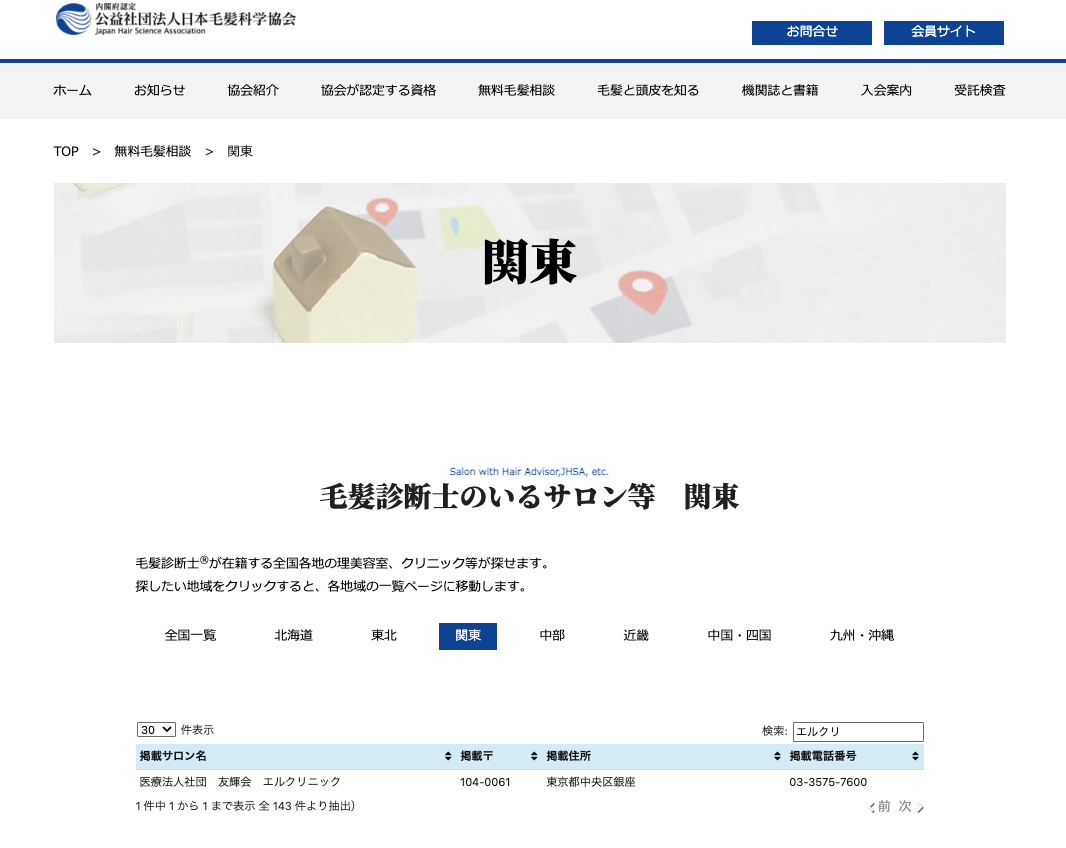
Task: Open the 入会案内 menu item
Action: [x=887, y=90]
